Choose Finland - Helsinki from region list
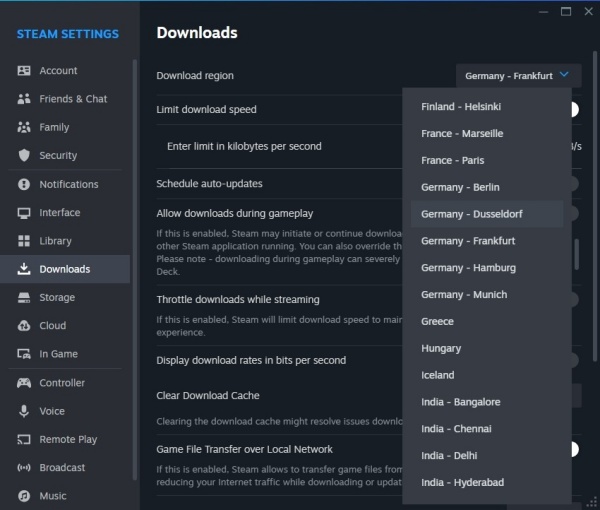 pyautogui.click(x=487, y=107)
